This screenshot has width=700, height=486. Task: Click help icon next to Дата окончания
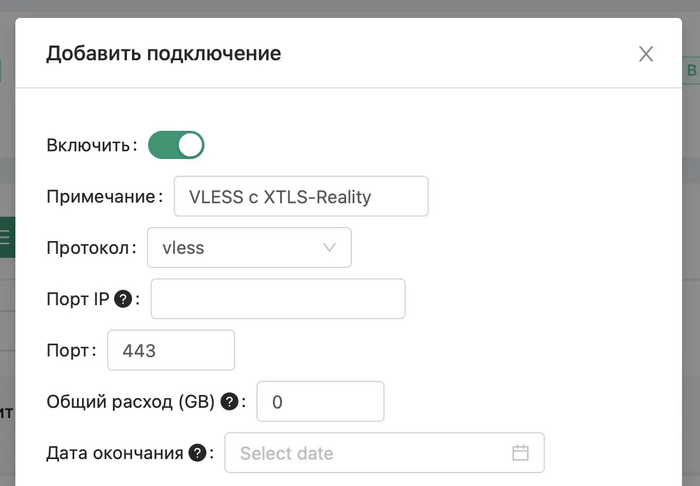(197, 453)
